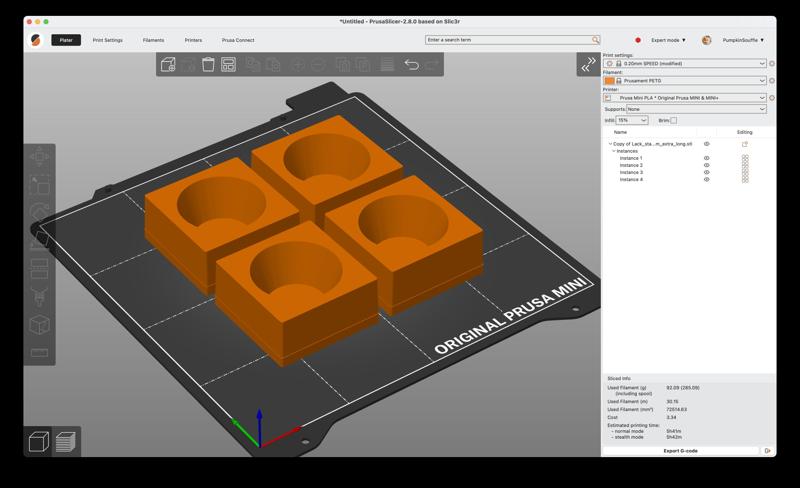Switch to 3D editor view cube icon
Image resolution: width=800 pixels, height=488 pixels.
pyautogui.click(x=39, y=441)
